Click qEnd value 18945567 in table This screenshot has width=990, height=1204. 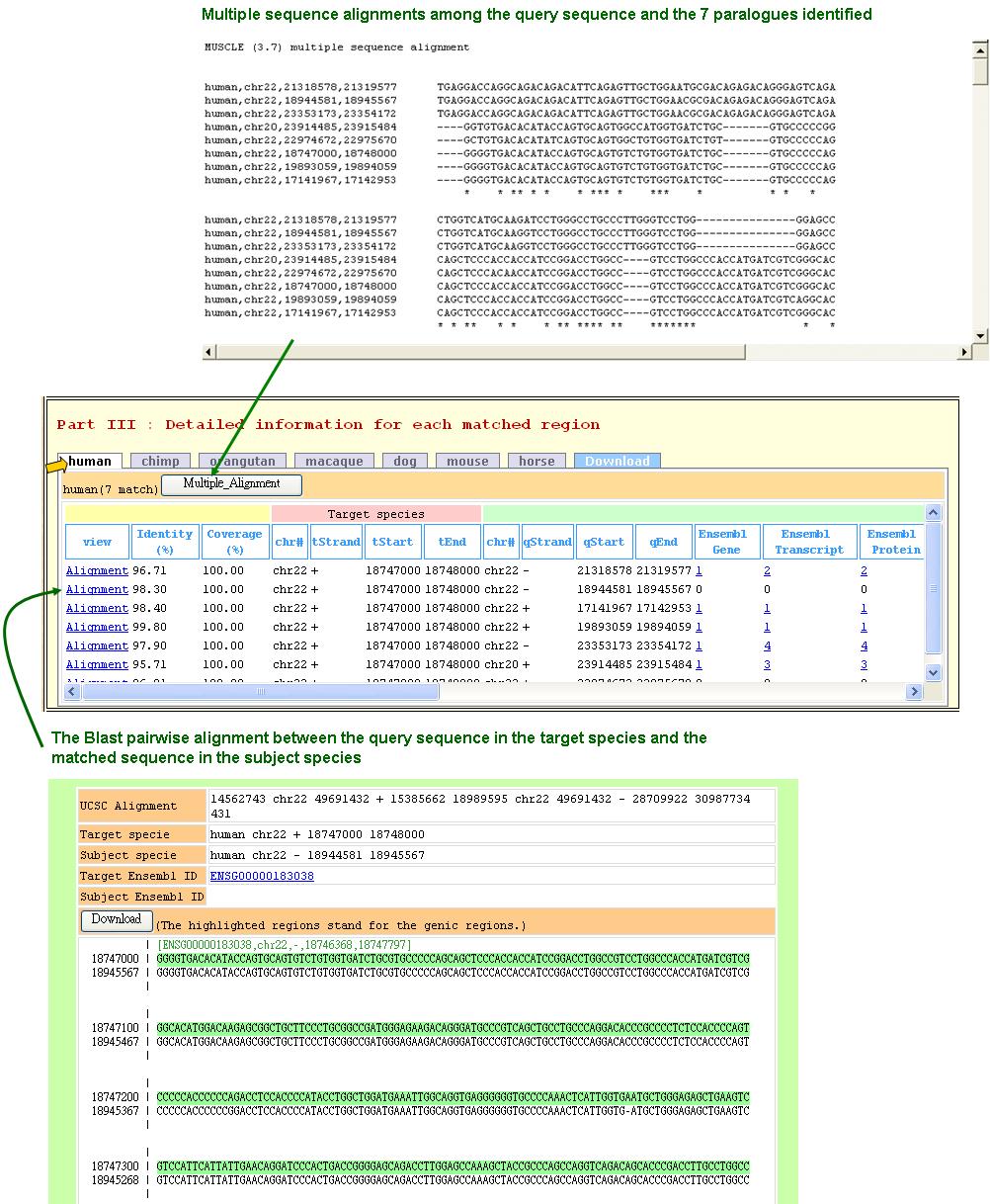663,590
